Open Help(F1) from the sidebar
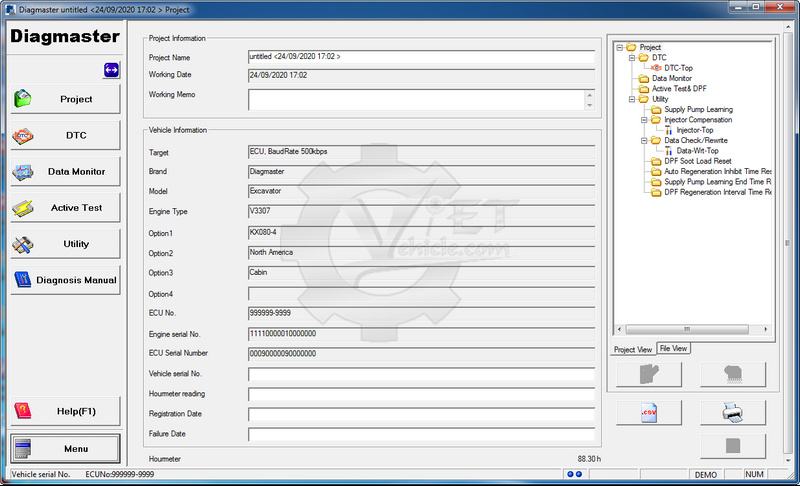Screen dimensions: 800x486 point(65,411)
